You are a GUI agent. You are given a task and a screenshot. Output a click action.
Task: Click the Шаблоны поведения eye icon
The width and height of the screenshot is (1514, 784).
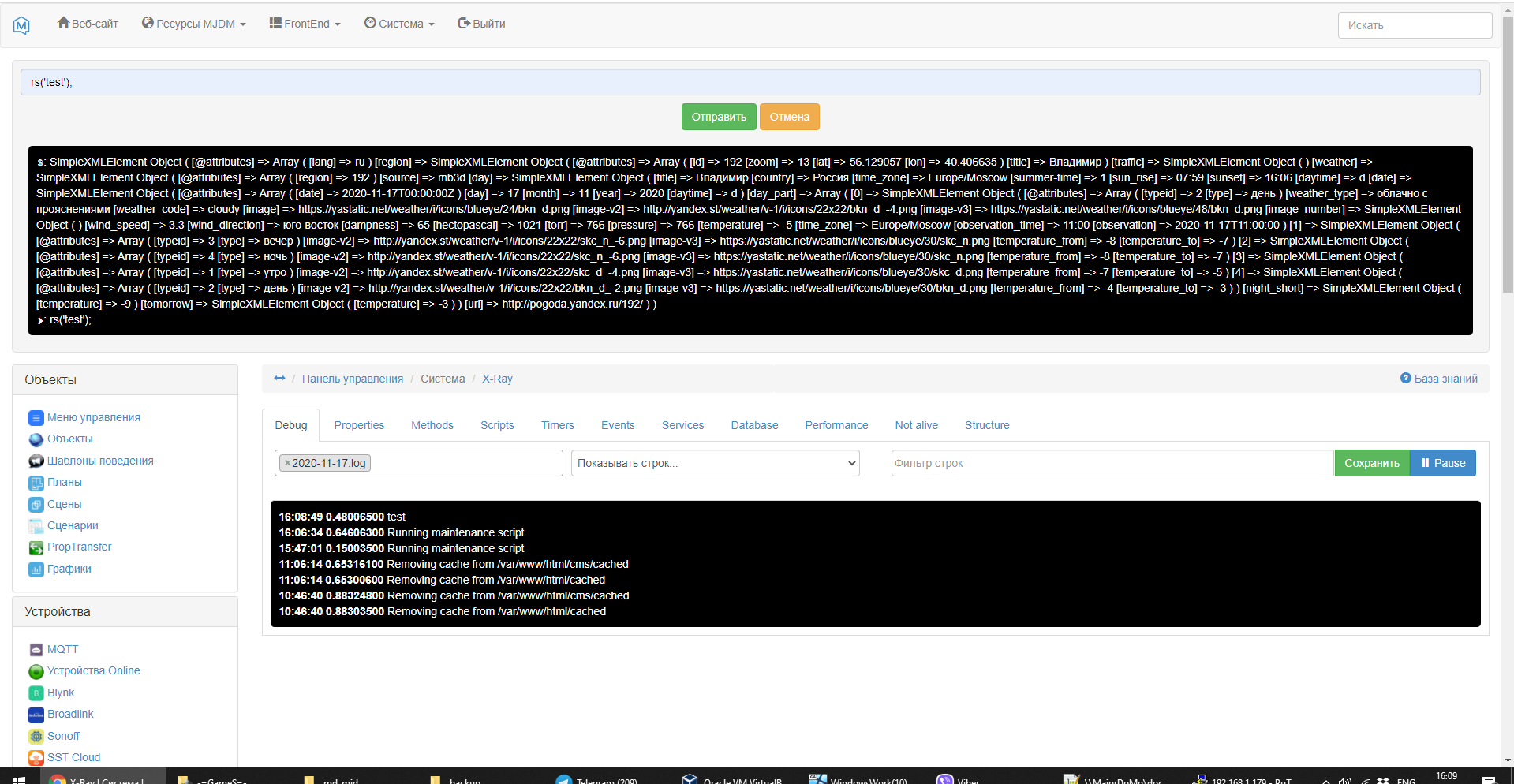coord(36,461)
